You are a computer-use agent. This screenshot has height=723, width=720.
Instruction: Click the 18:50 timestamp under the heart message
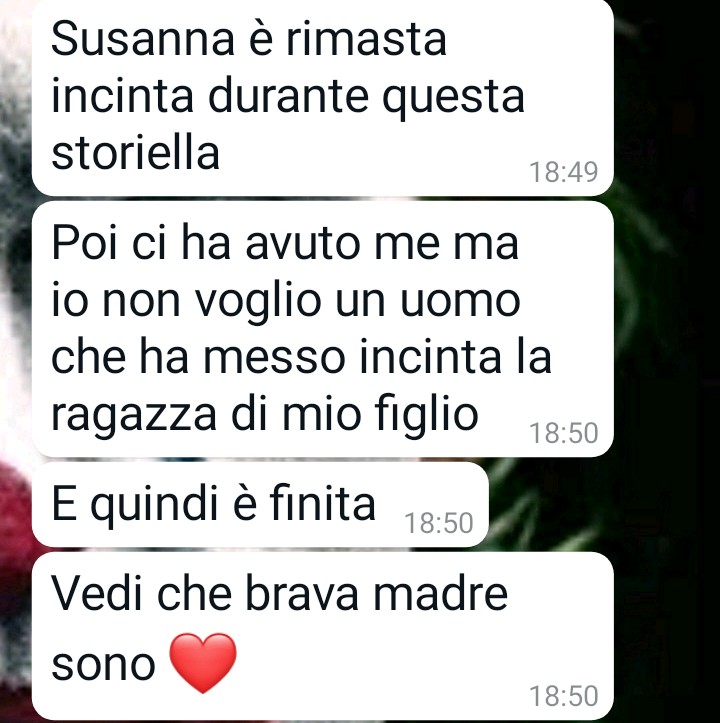click(x=564, y=696)
